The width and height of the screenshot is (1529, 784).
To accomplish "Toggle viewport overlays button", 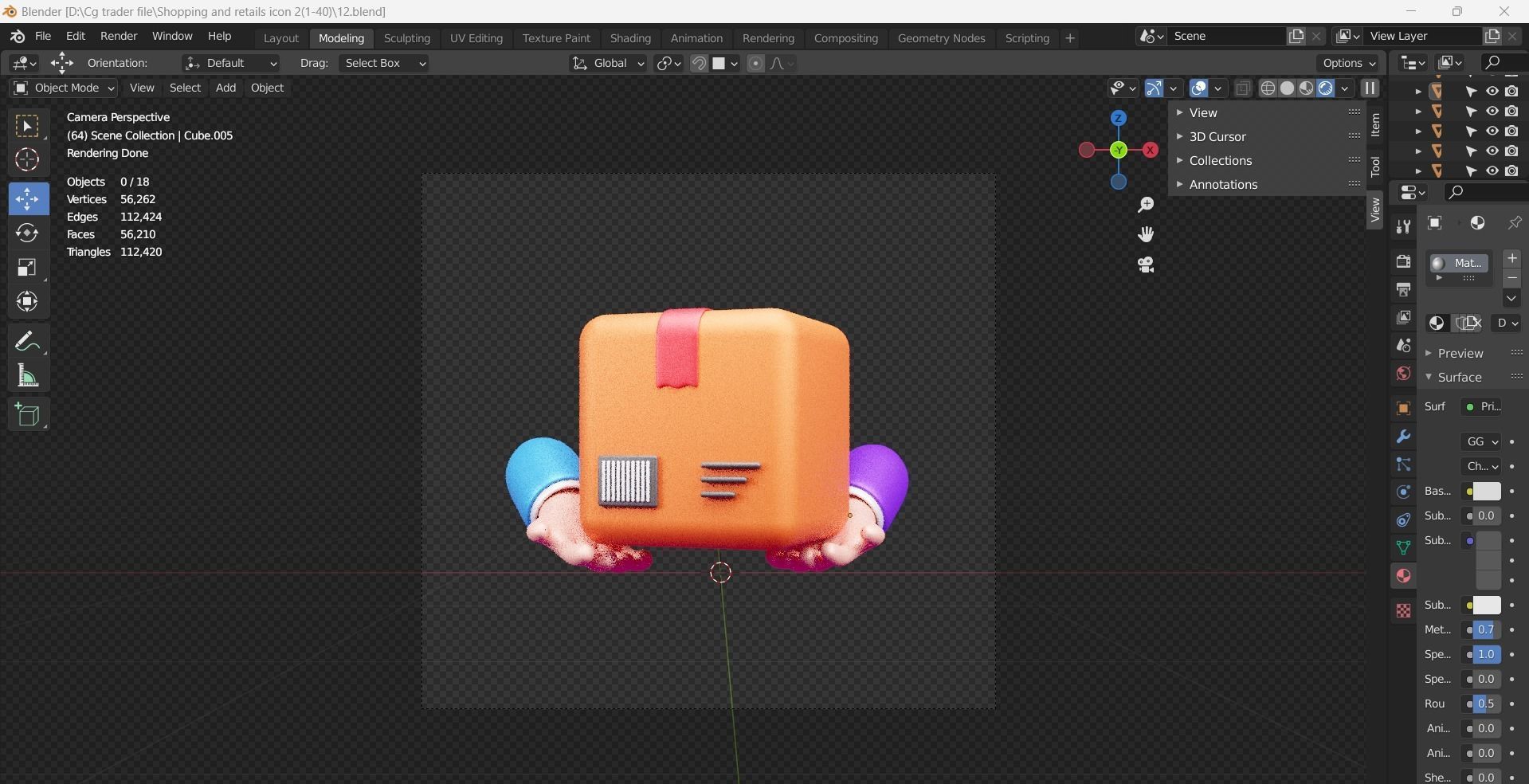I will coord(1198,88).
